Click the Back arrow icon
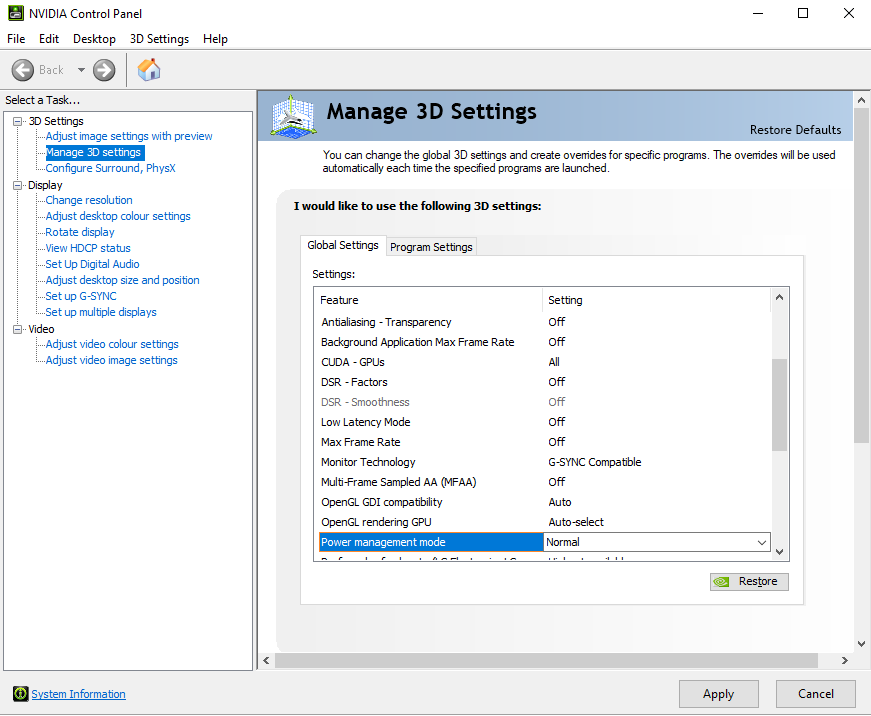Viewport: 871px width, 716px height. click(23, 70)
